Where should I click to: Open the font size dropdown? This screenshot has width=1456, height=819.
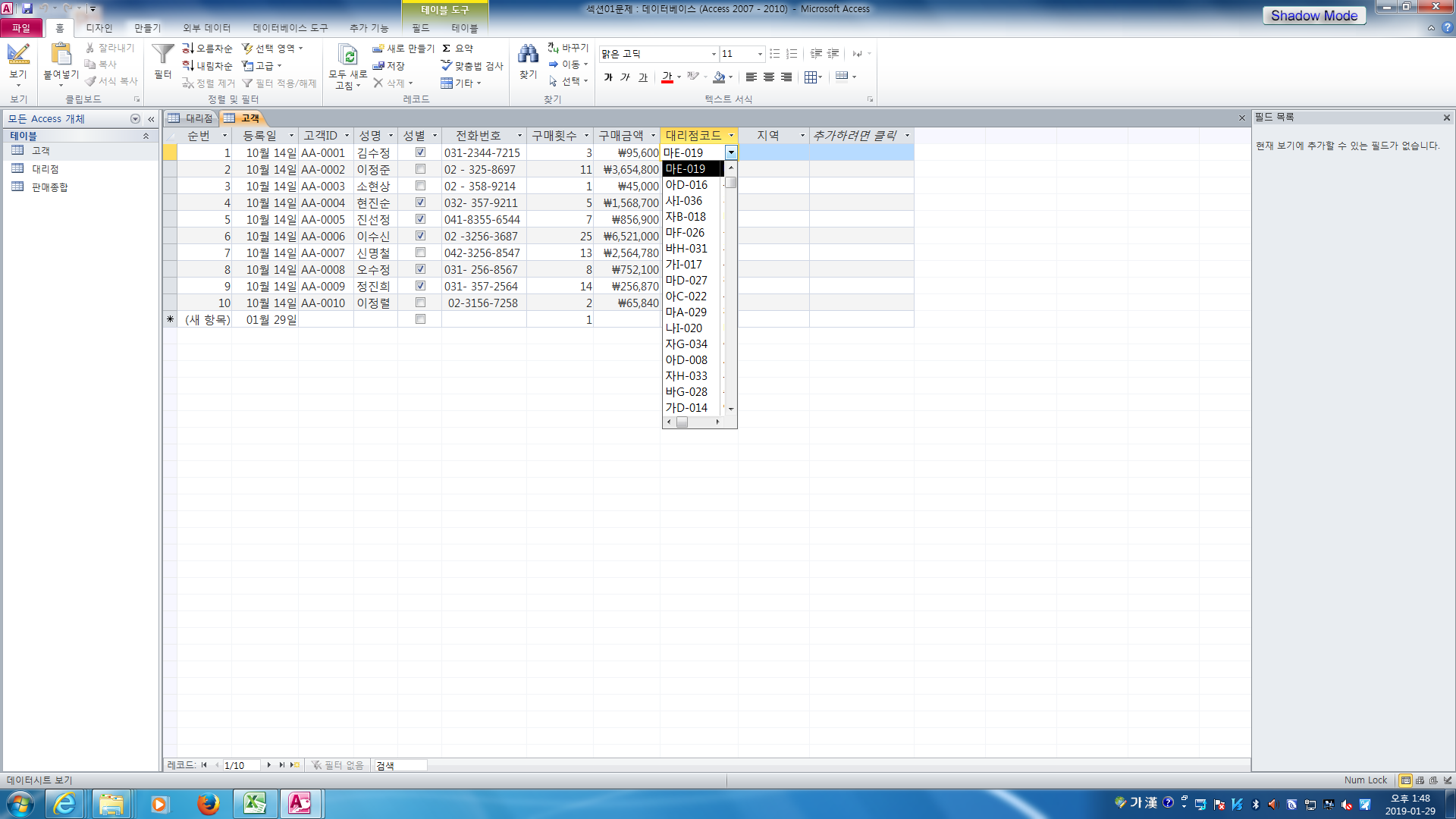pos(760,54)
